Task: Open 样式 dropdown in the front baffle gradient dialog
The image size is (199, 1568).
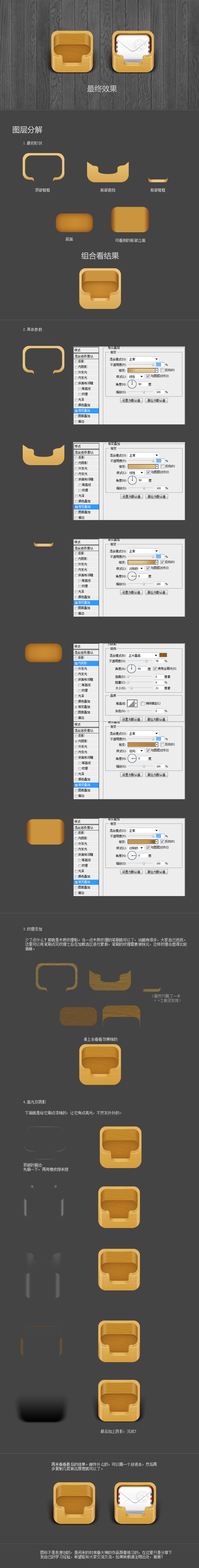Action: click(x=136, y=472)
